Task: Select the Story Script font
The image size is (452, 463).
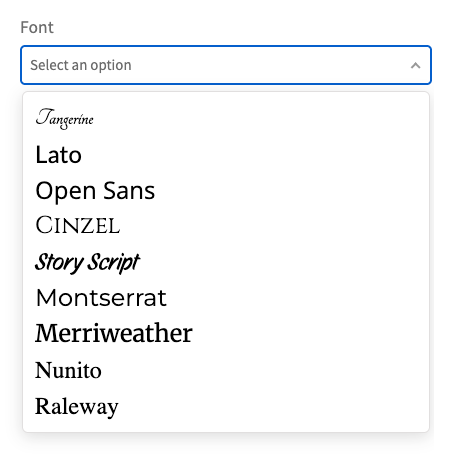Action: [x=226, y=262]
